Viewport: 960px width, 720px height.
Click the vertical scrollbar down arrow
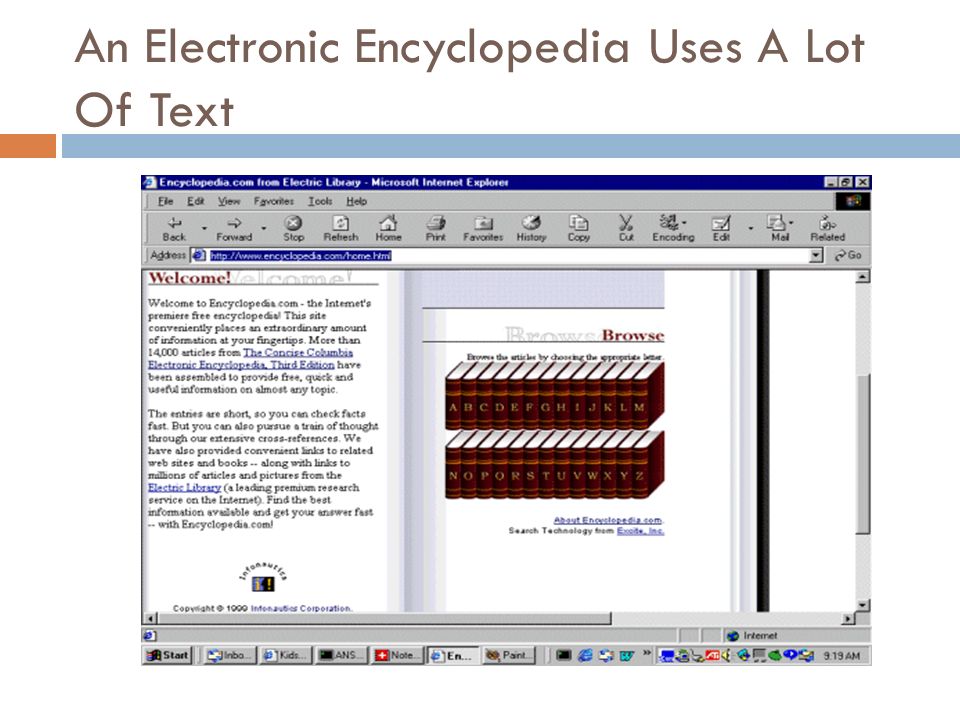pos(863,605)
